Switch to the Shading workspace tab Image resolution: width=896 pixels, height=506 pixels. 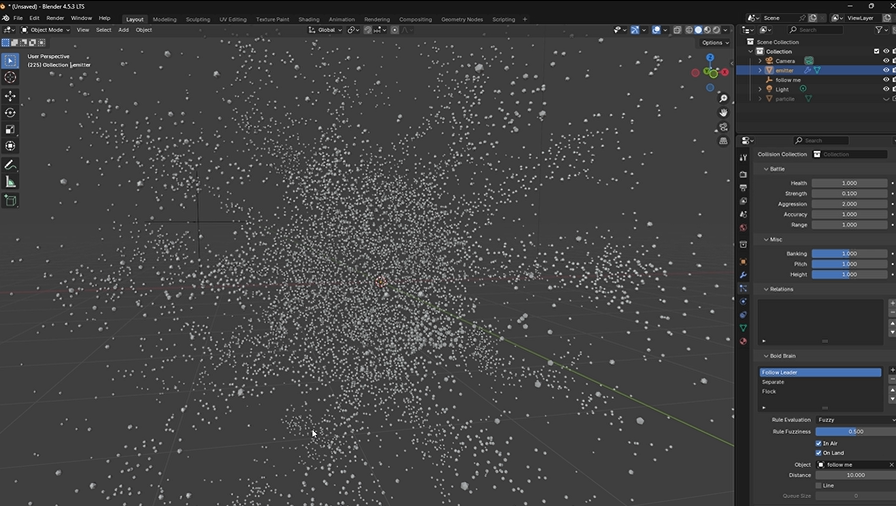click(x=309, y=19)
